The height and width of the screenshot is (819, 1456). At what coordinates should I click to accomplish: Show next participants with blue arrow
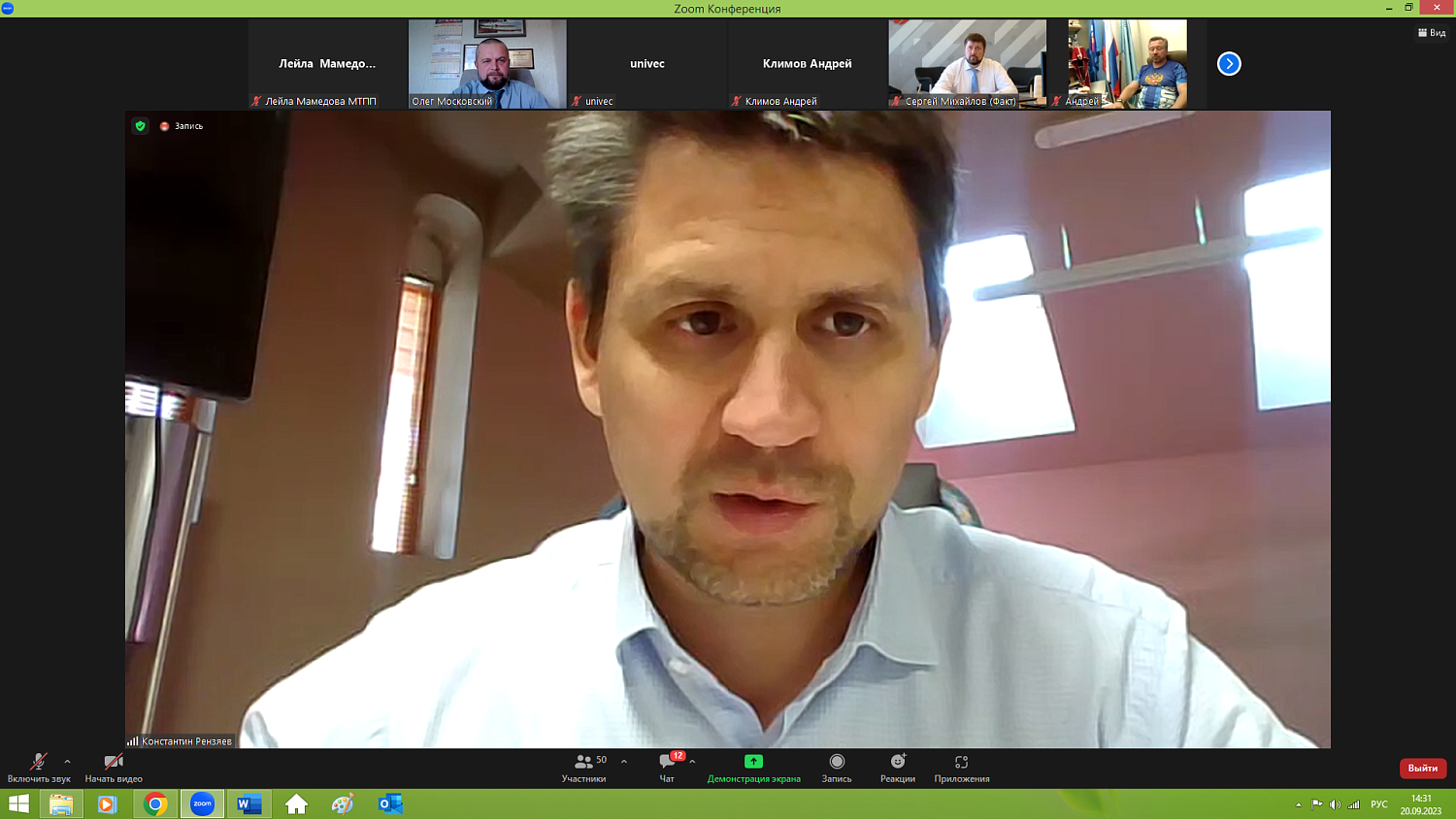(1229, 64)
